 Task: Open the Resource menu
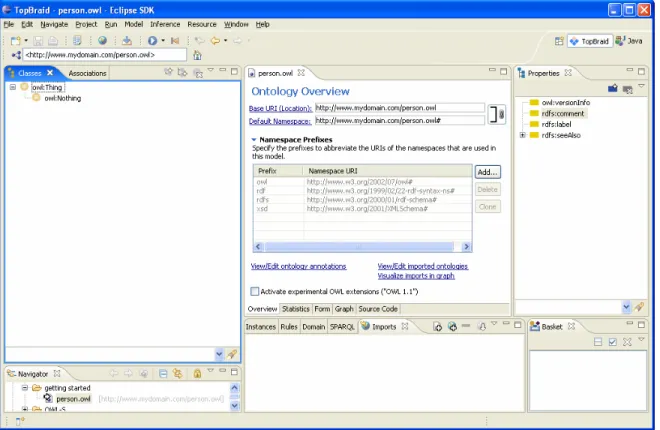[202, 24]
